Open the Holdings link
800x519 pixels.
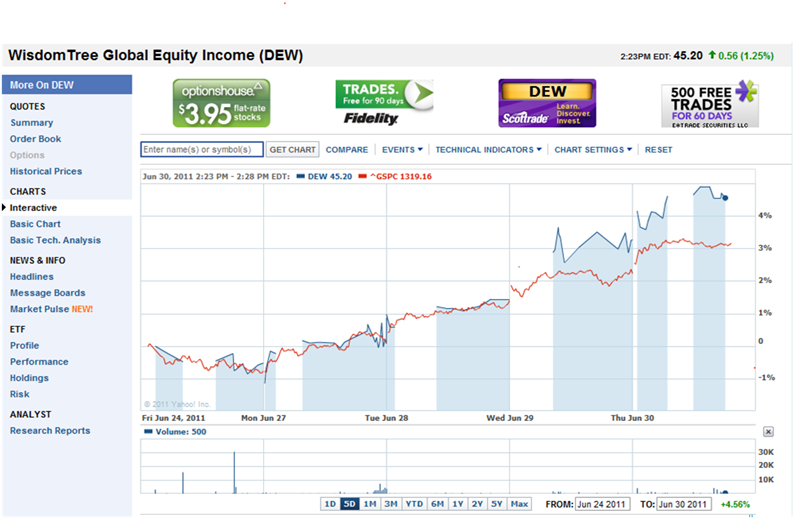coord(29,378)
